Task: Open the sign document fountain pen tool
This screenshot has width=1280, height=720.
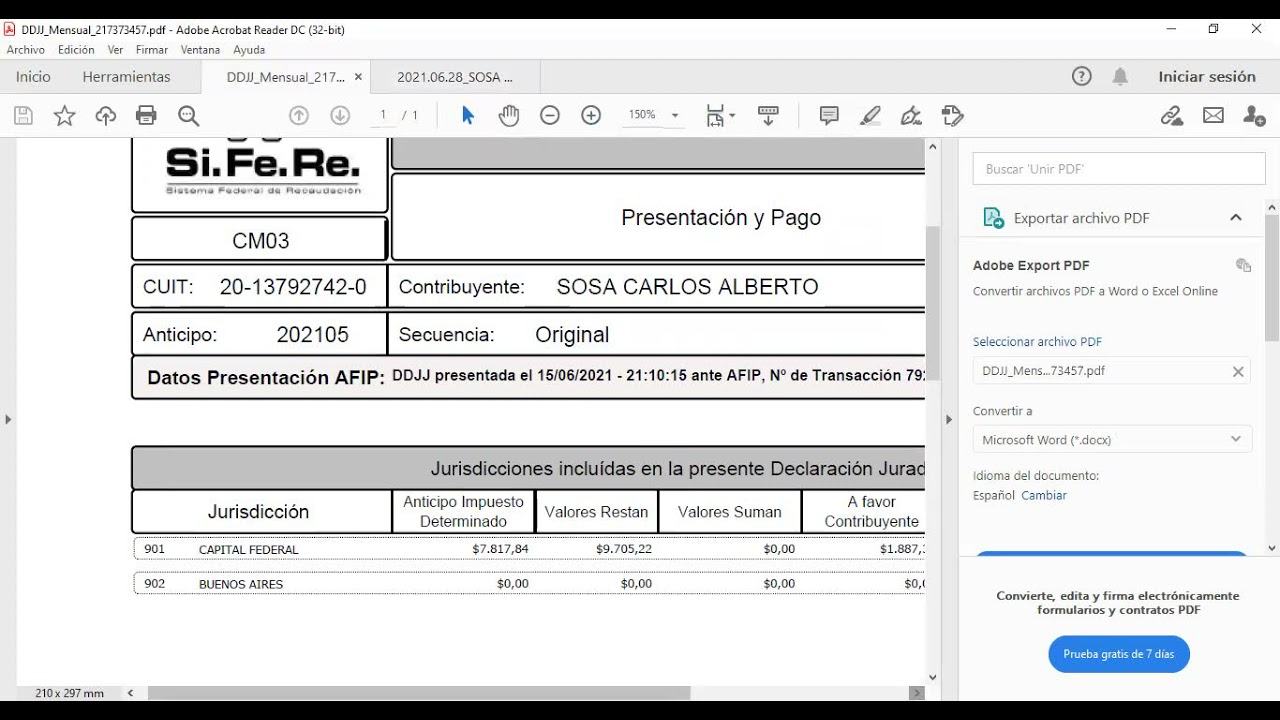Action: pos(911,116)
